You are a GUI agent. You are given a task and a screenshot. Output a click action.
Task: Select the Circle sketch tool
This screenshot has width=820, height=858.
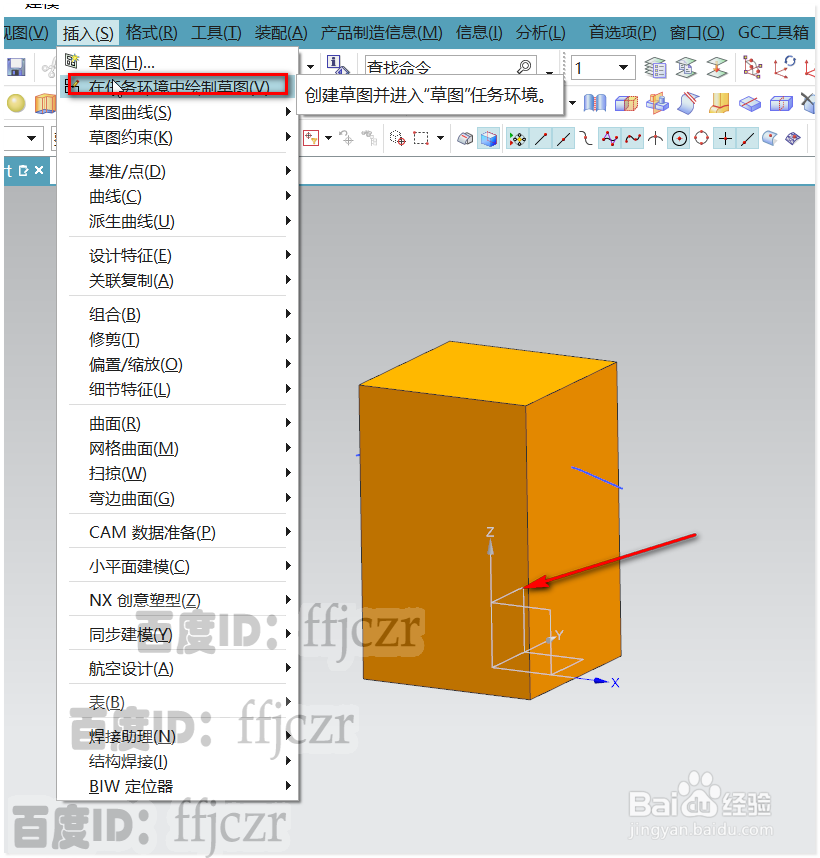coord(680,138)
